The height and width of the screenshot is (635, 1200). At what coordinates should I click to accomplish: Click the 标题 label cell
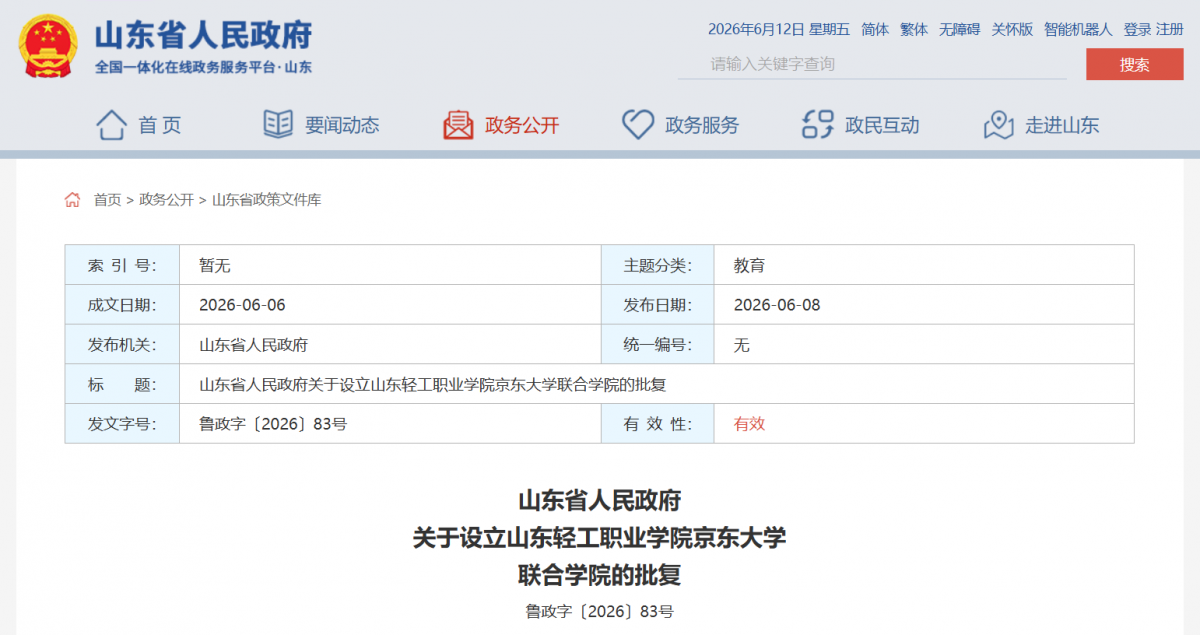click(122, 384)
